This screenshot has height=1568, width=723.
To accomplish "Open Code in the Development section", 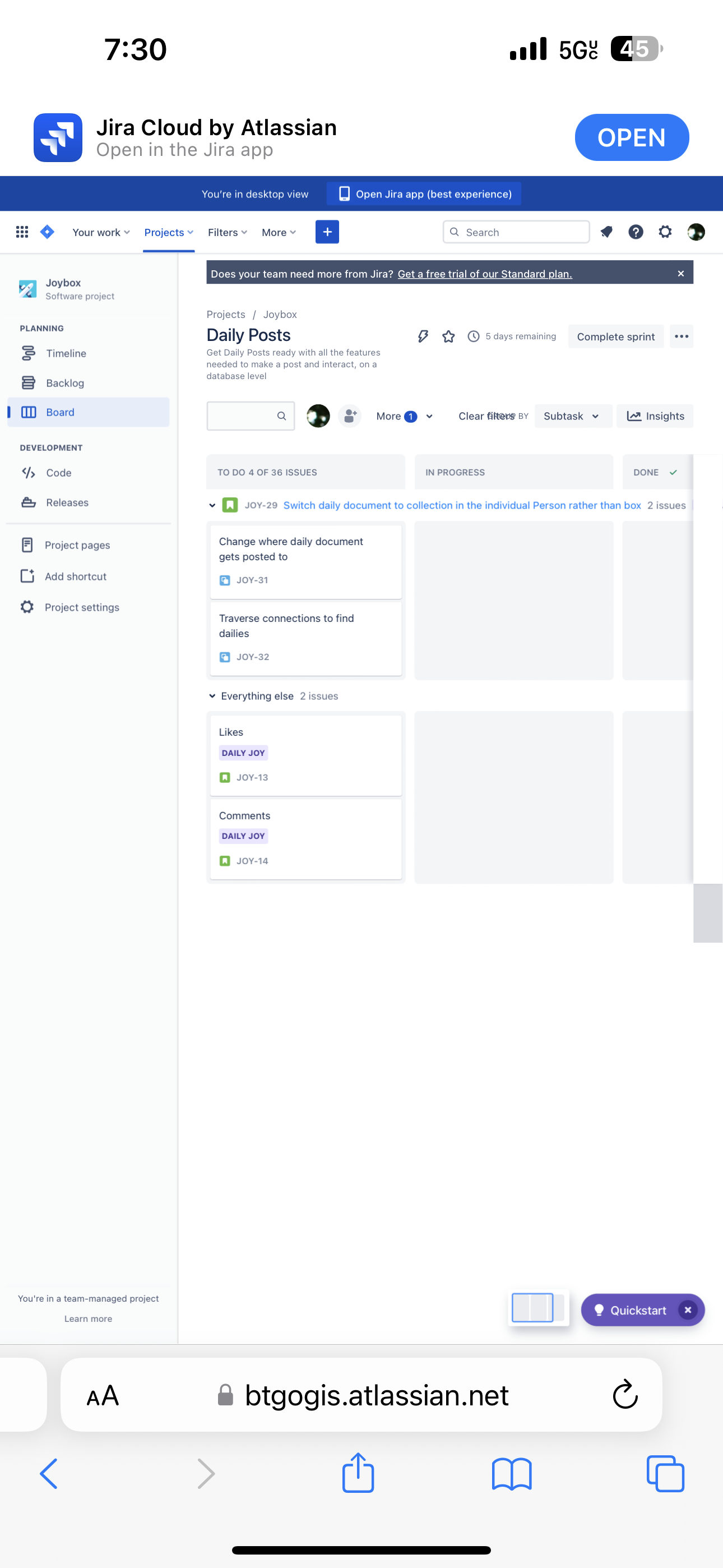I will [x=88, y=472].
